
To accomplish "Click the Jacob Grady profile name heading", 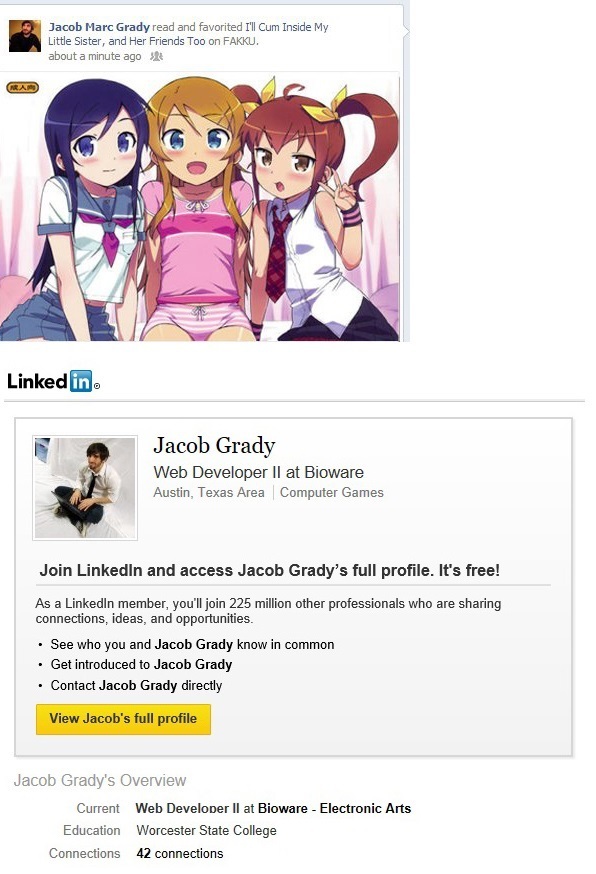I will 214,445.
